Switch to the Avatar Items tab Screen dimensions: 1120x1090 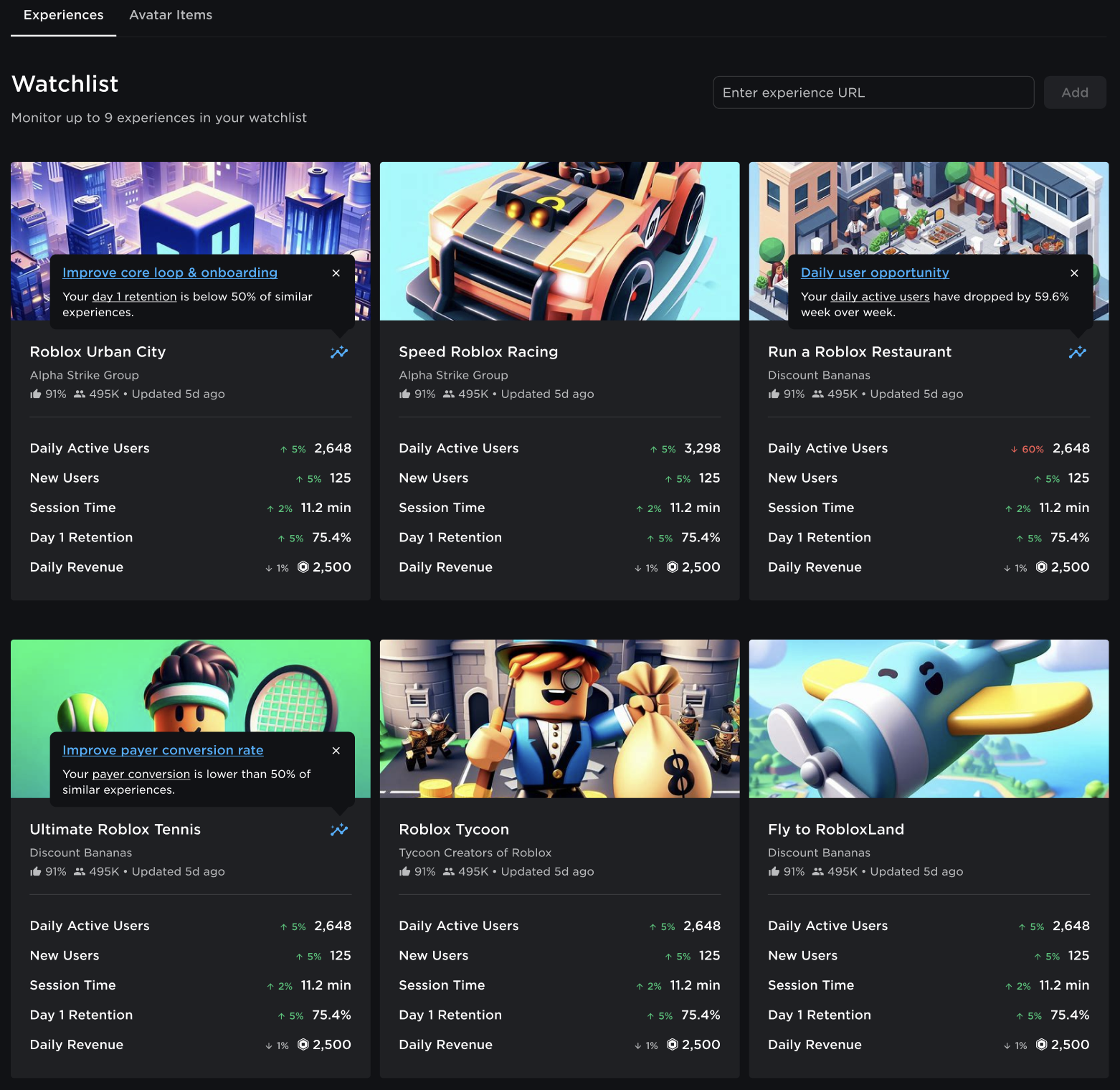click(171, 15)
